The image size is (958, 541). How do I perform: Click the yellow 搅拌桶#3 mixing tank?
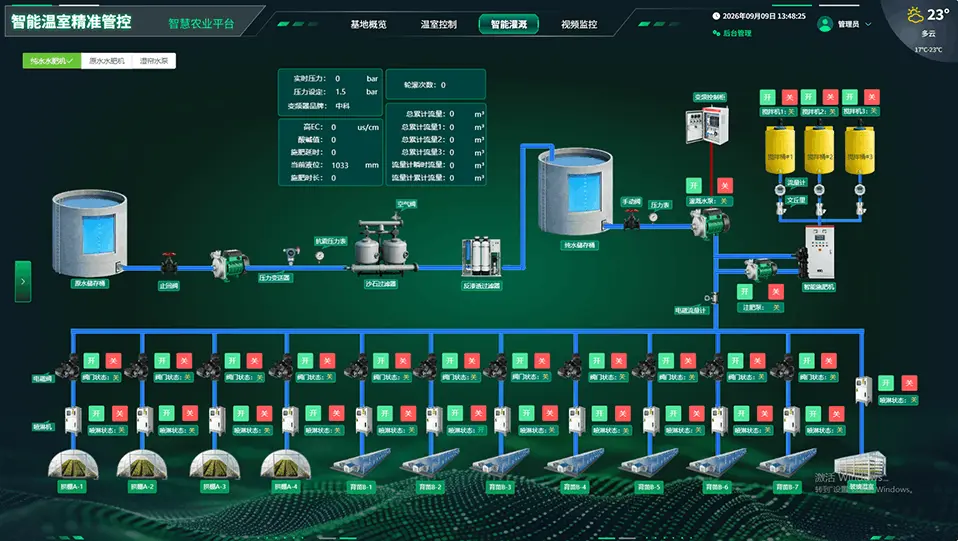point(860,150)
